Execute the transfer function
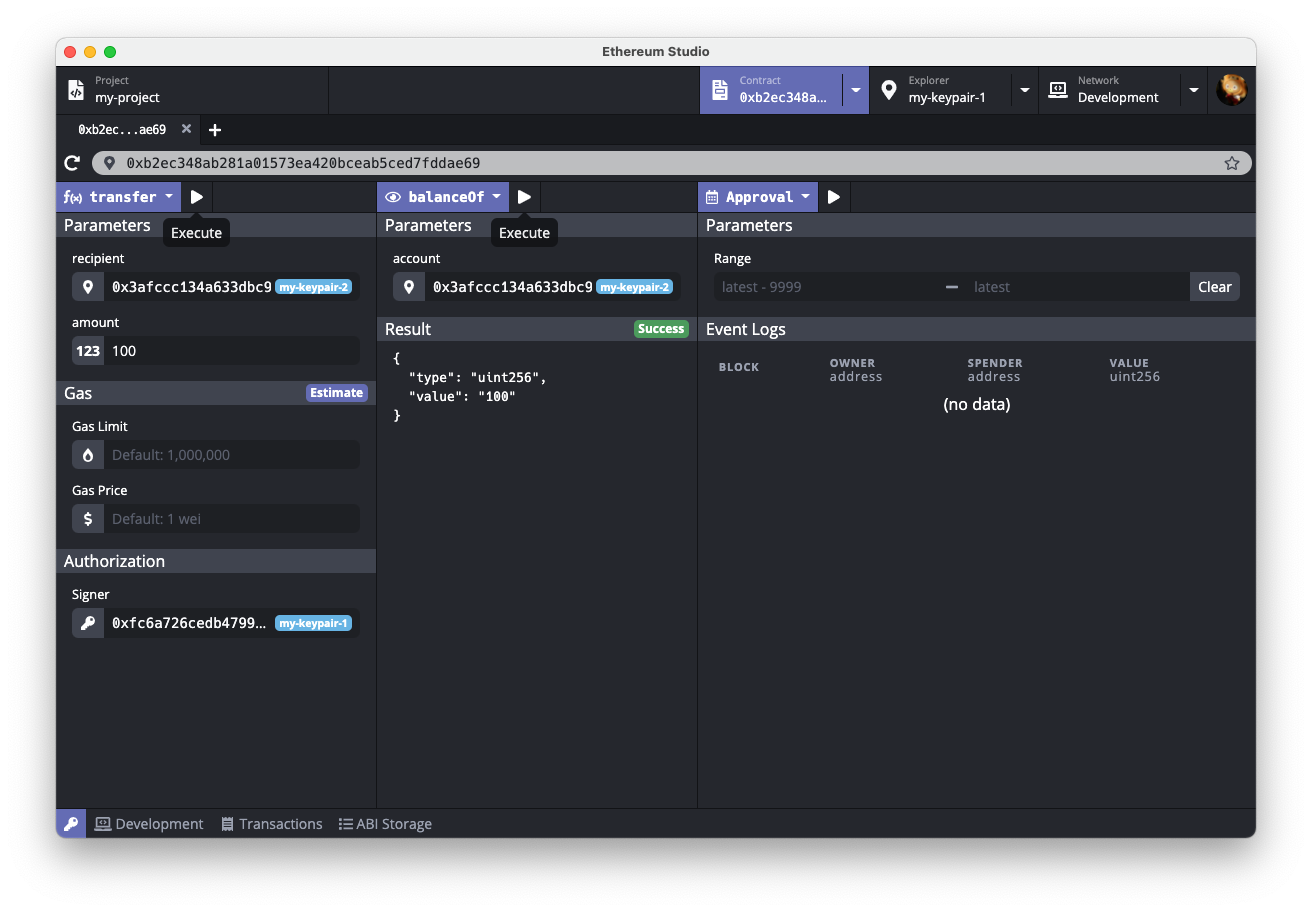Viewport: 1312px width, 912px height. (x=197, y=197)
